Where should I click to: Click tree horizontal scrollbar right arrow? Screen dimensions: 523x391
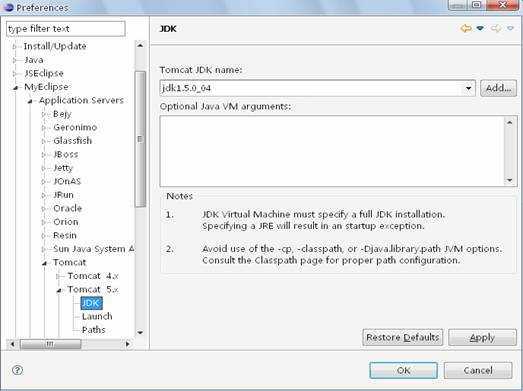[x=128, y=344]
